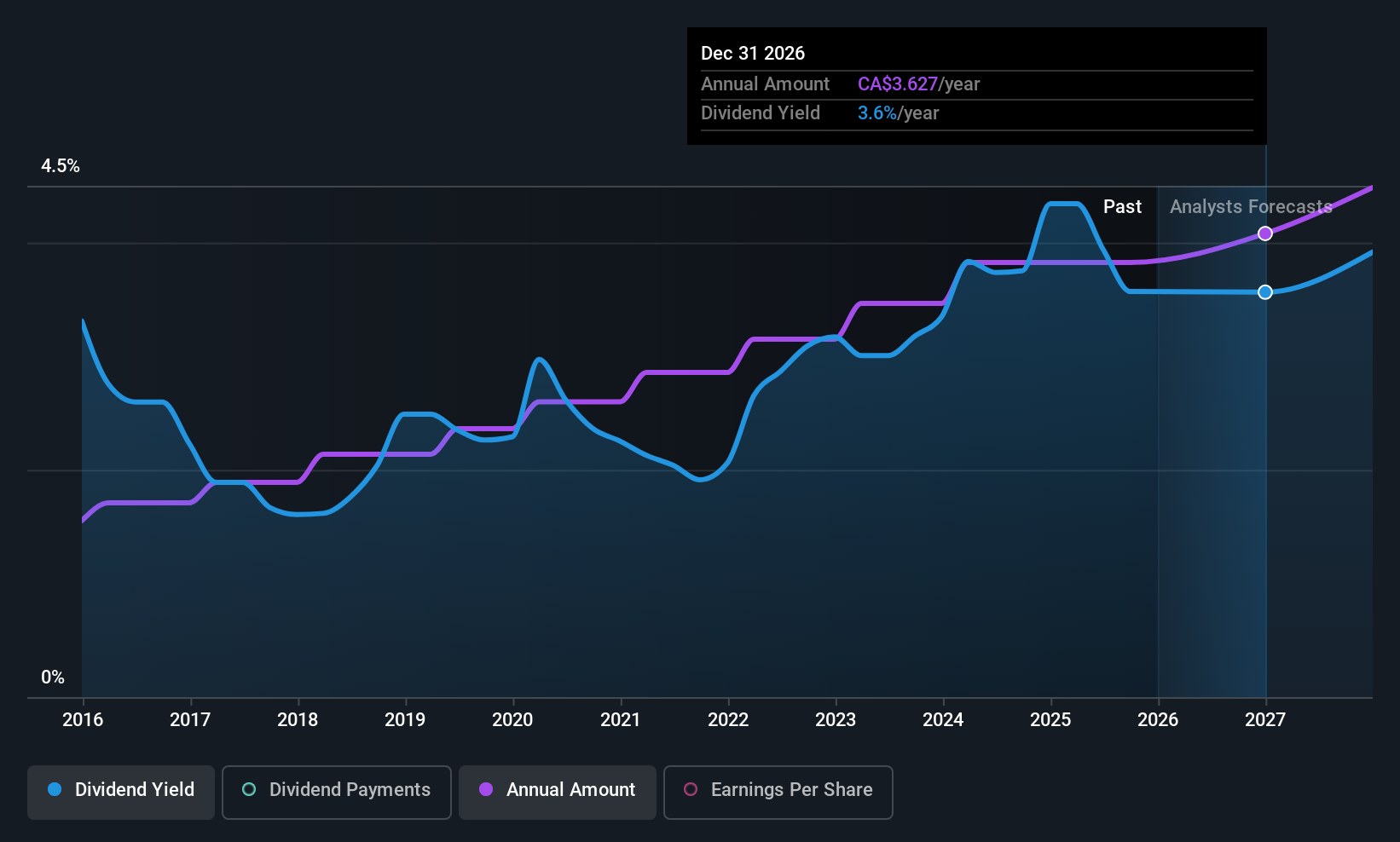The image size is (1400, 842).
Task: Click the 2020 x-axis year label
Action: click(x=512, y=720)
